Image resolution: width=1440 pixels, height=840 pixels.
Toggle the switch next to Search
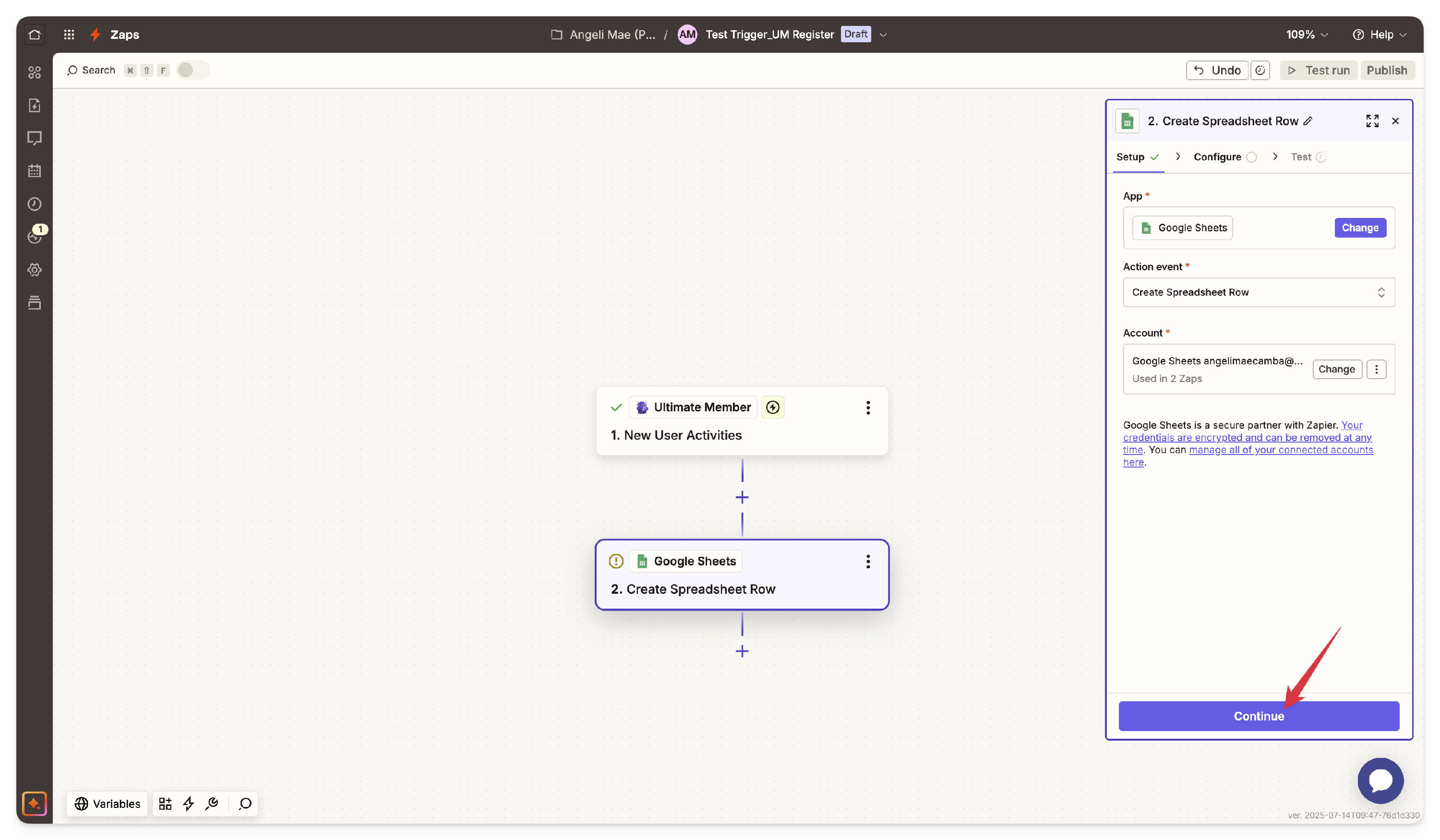pos(193,70)
